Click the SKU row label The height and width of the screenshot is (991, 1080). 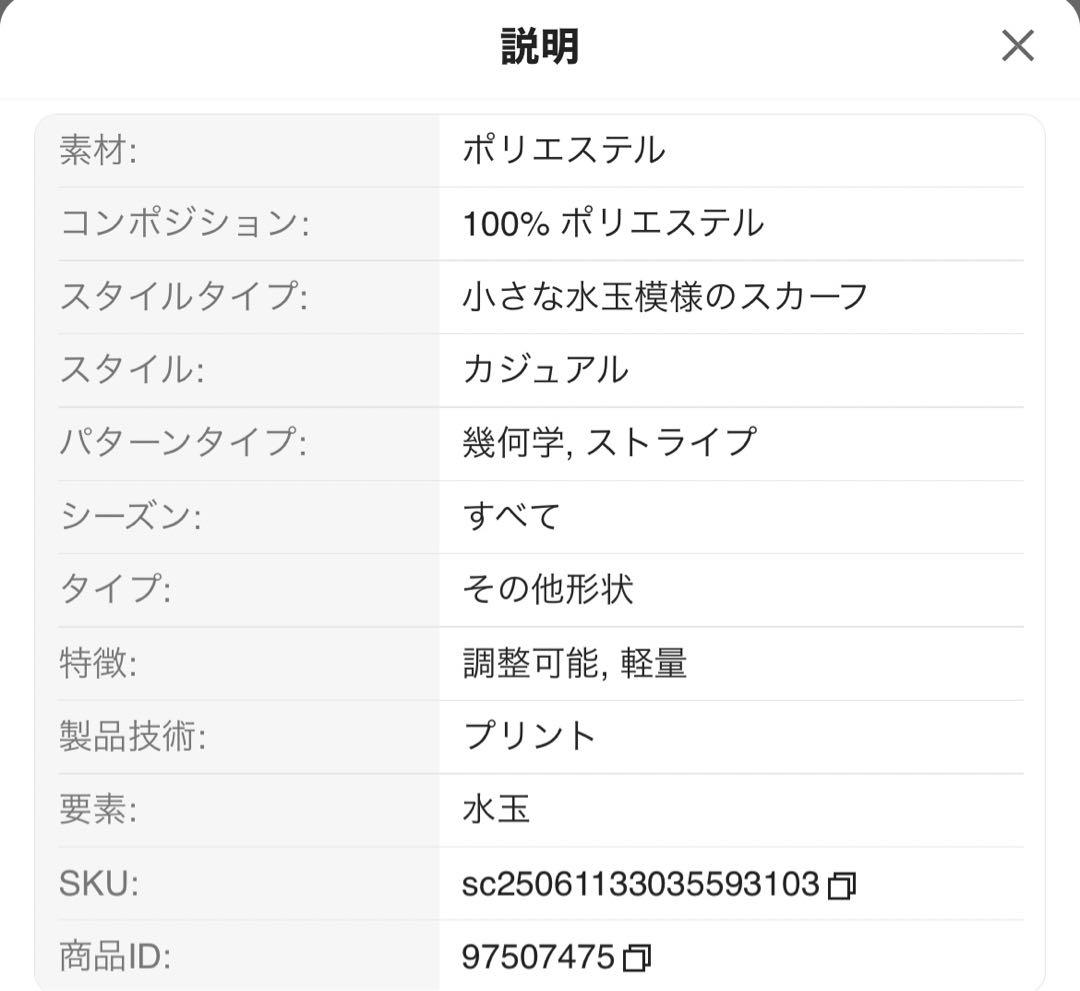coord(99,884)
